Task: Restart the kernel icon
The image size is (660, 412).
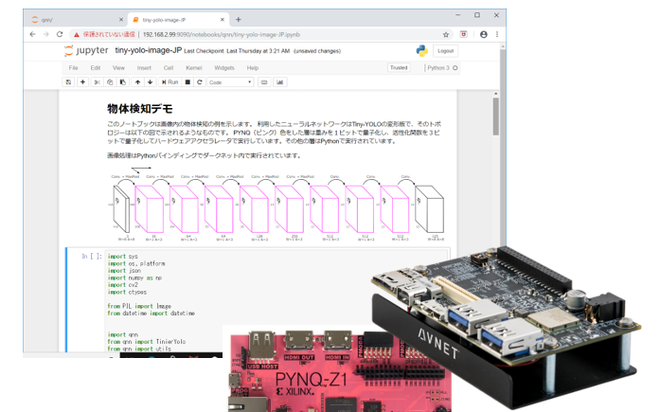Action: click(x=200, y=82)
